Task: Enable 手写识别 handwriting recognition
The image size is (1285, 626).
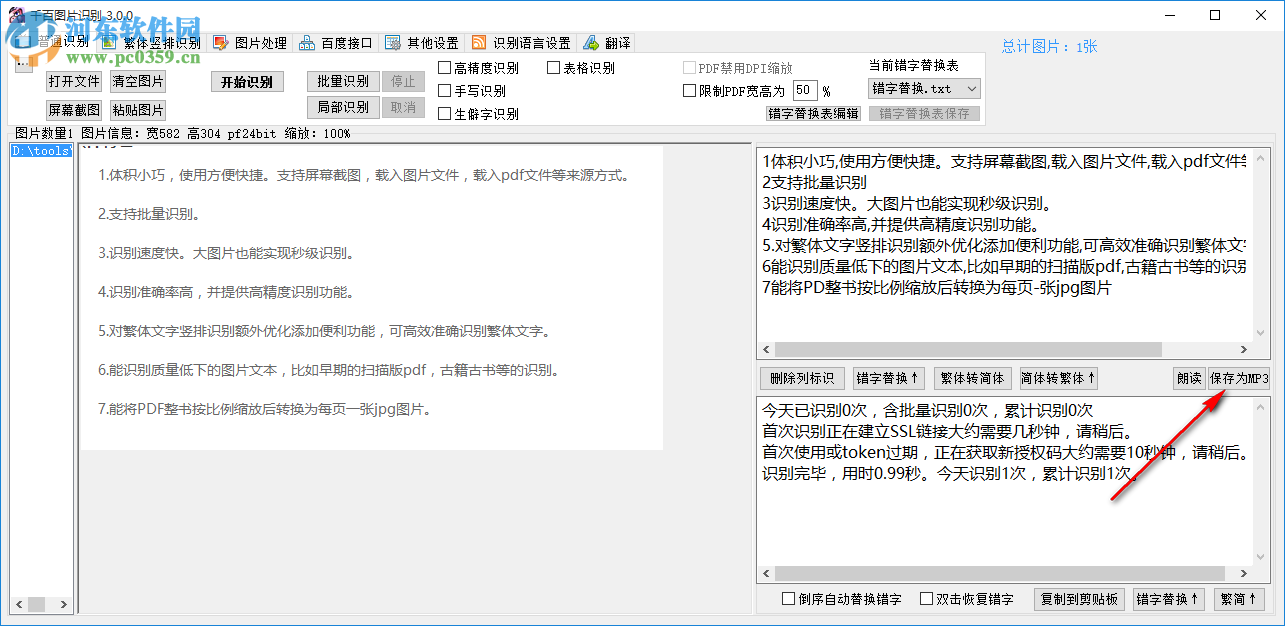Action: 442,89
